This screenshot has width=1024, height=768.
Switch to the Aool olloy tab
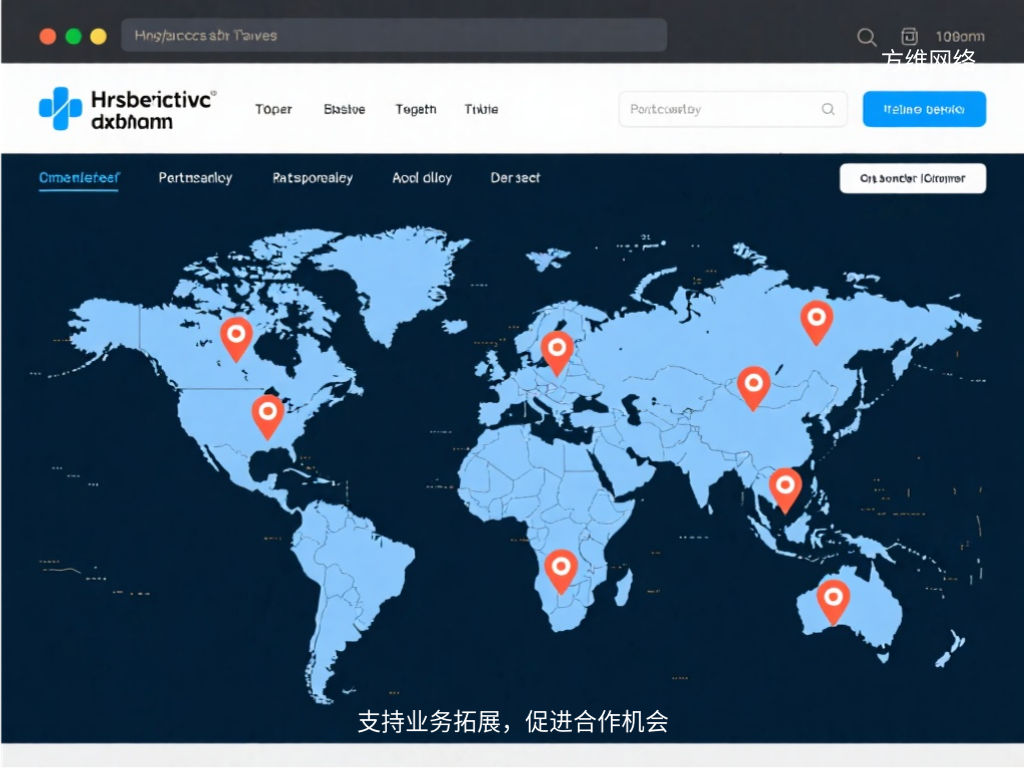[x=421, y=178]
